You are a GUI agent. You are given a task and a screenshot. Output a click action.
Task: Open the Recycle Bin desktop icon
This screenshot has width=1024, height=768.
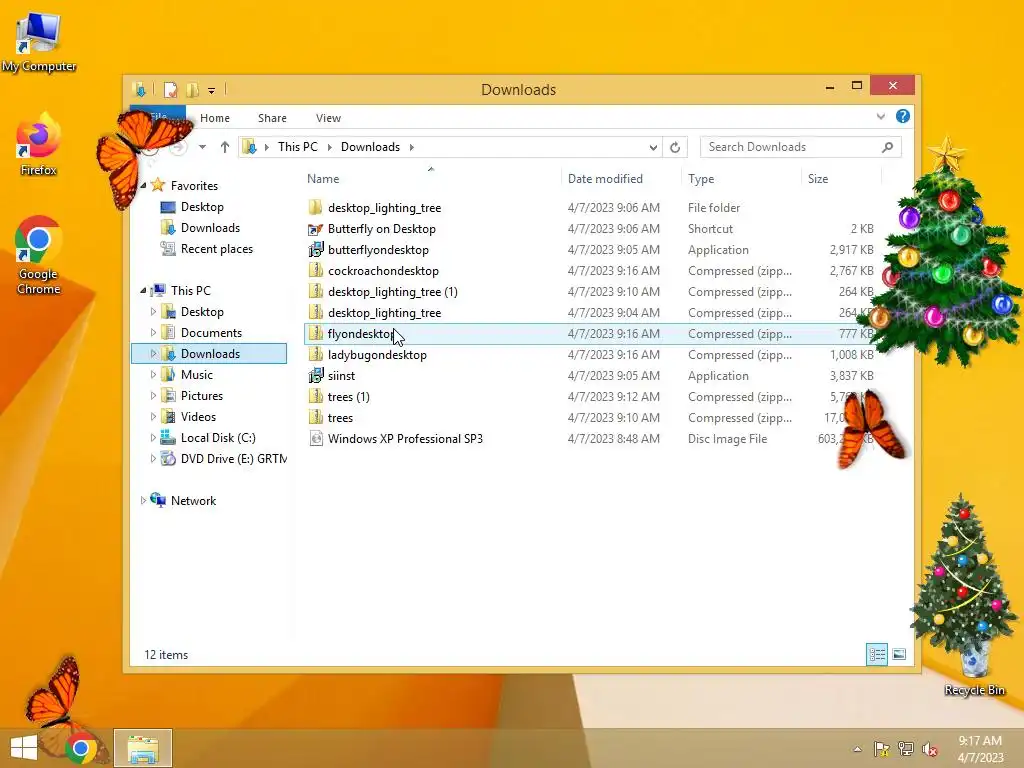tap(974, 666)
